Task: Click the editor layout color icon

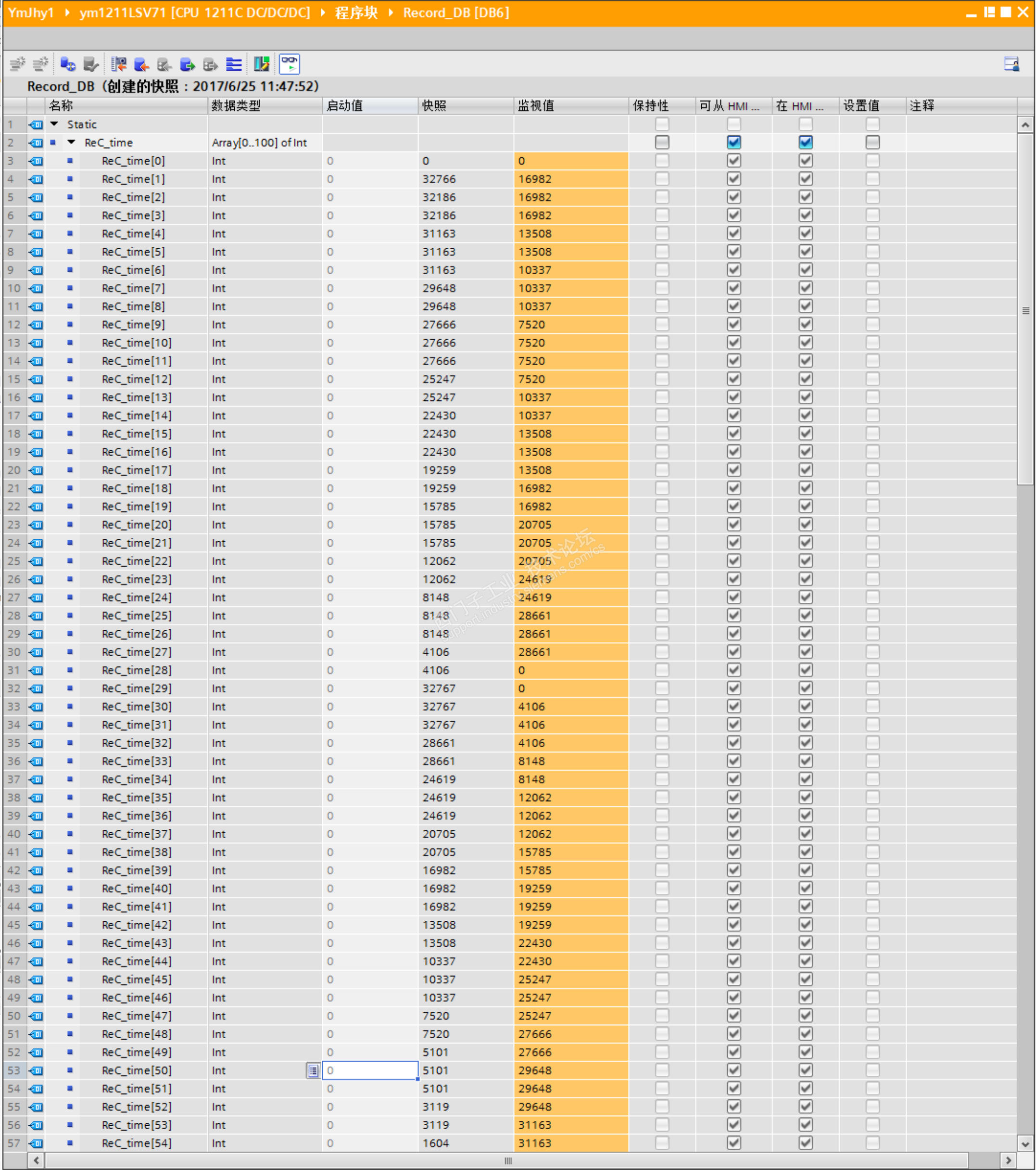Action: 262,64
